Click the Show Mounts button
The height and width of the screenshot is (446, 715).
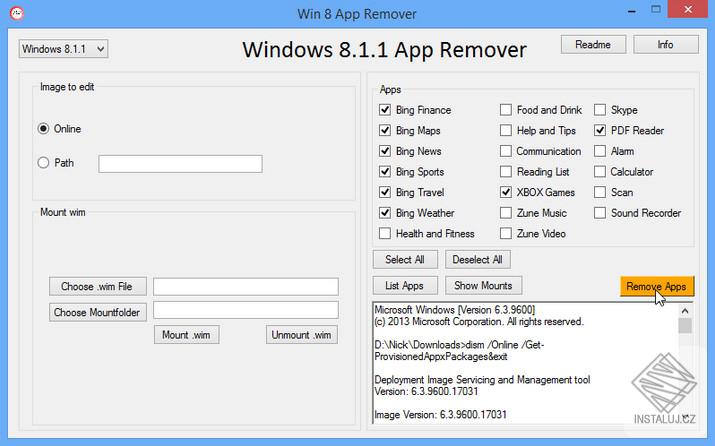484,285
